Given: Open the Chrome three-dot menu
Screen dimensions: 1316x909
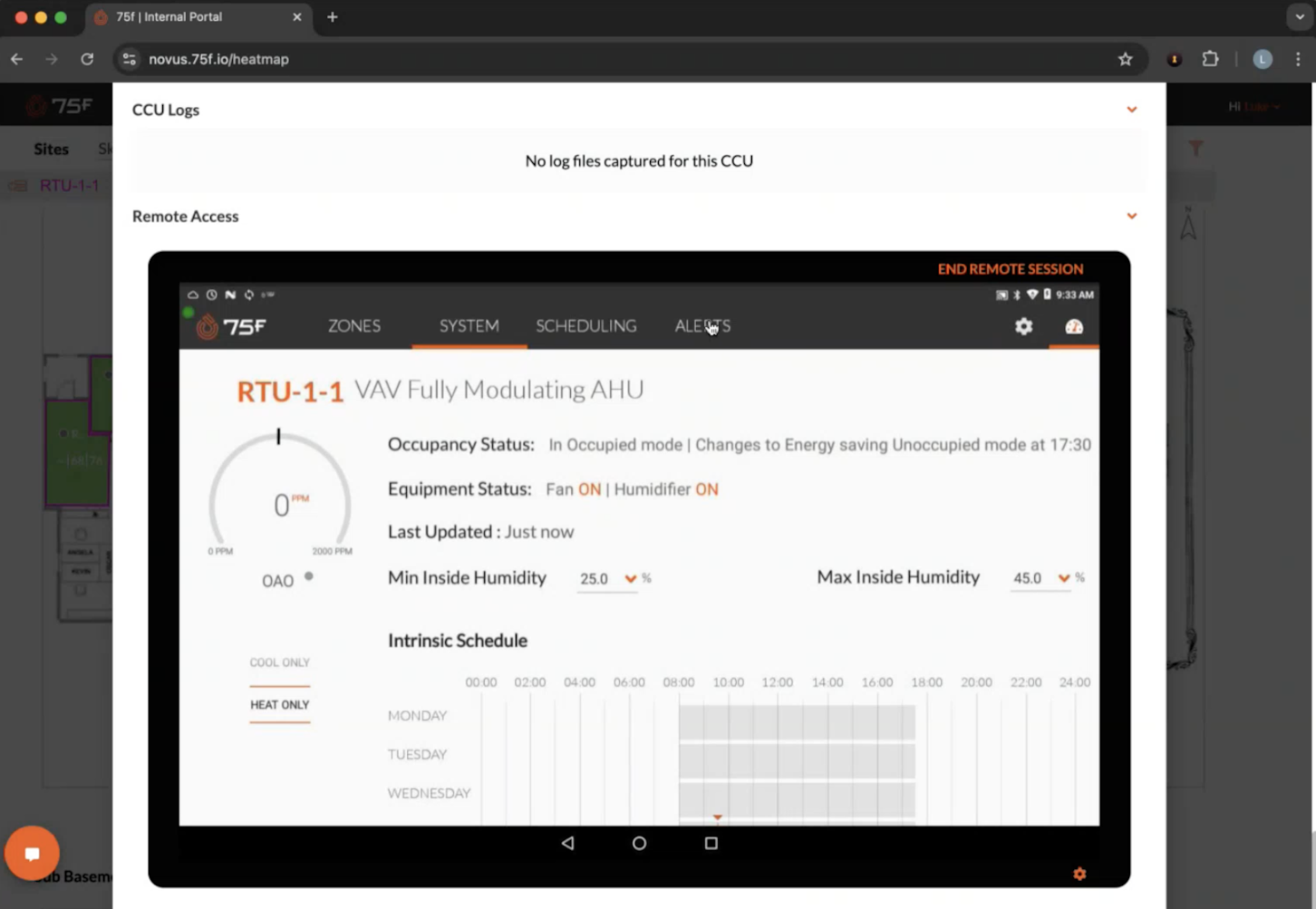Looking at the screenshot, I should click(1298, 59).
